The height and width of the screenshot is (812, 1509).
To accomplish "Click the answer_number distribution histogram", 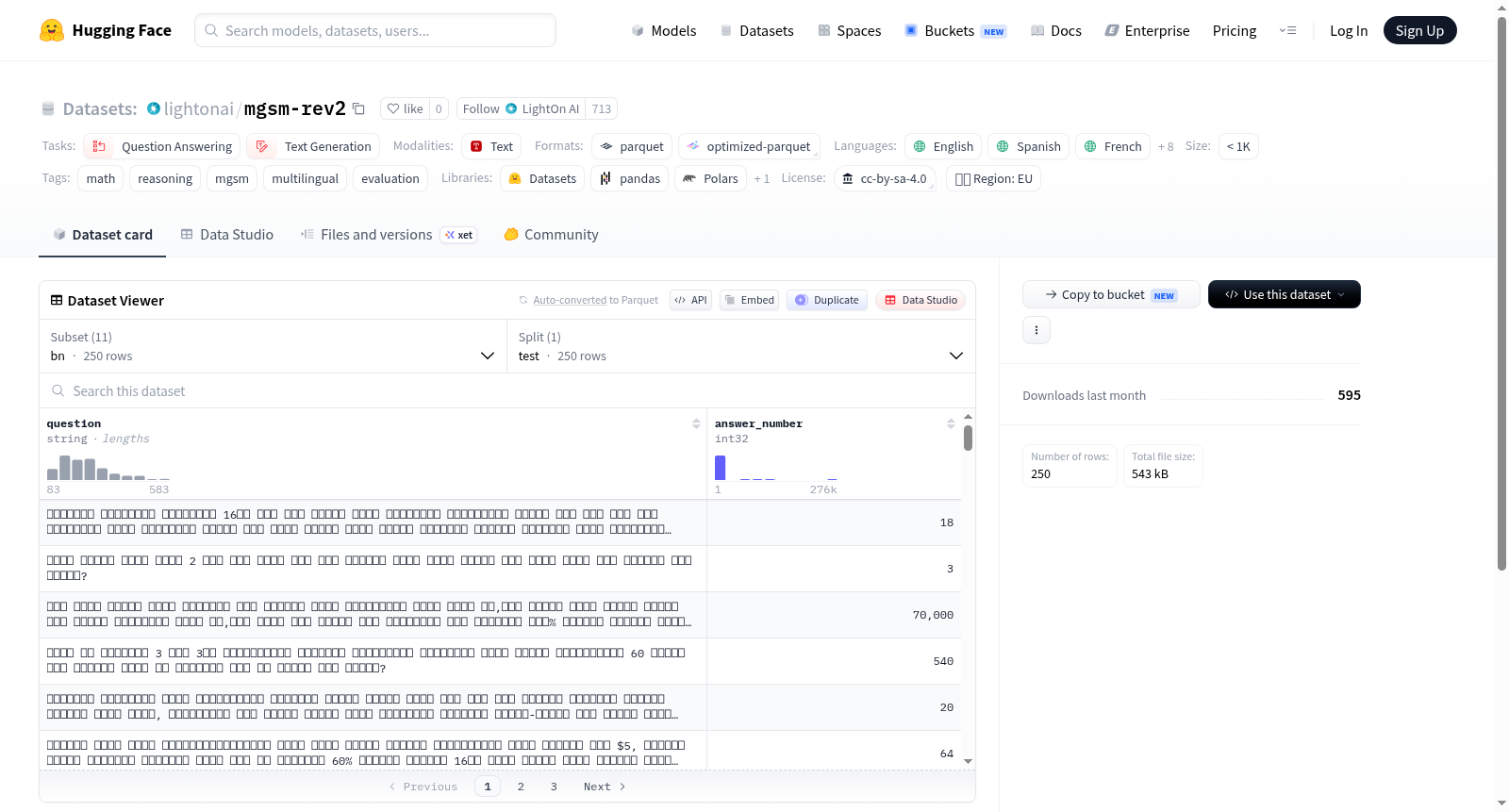I will click(776, 468).
